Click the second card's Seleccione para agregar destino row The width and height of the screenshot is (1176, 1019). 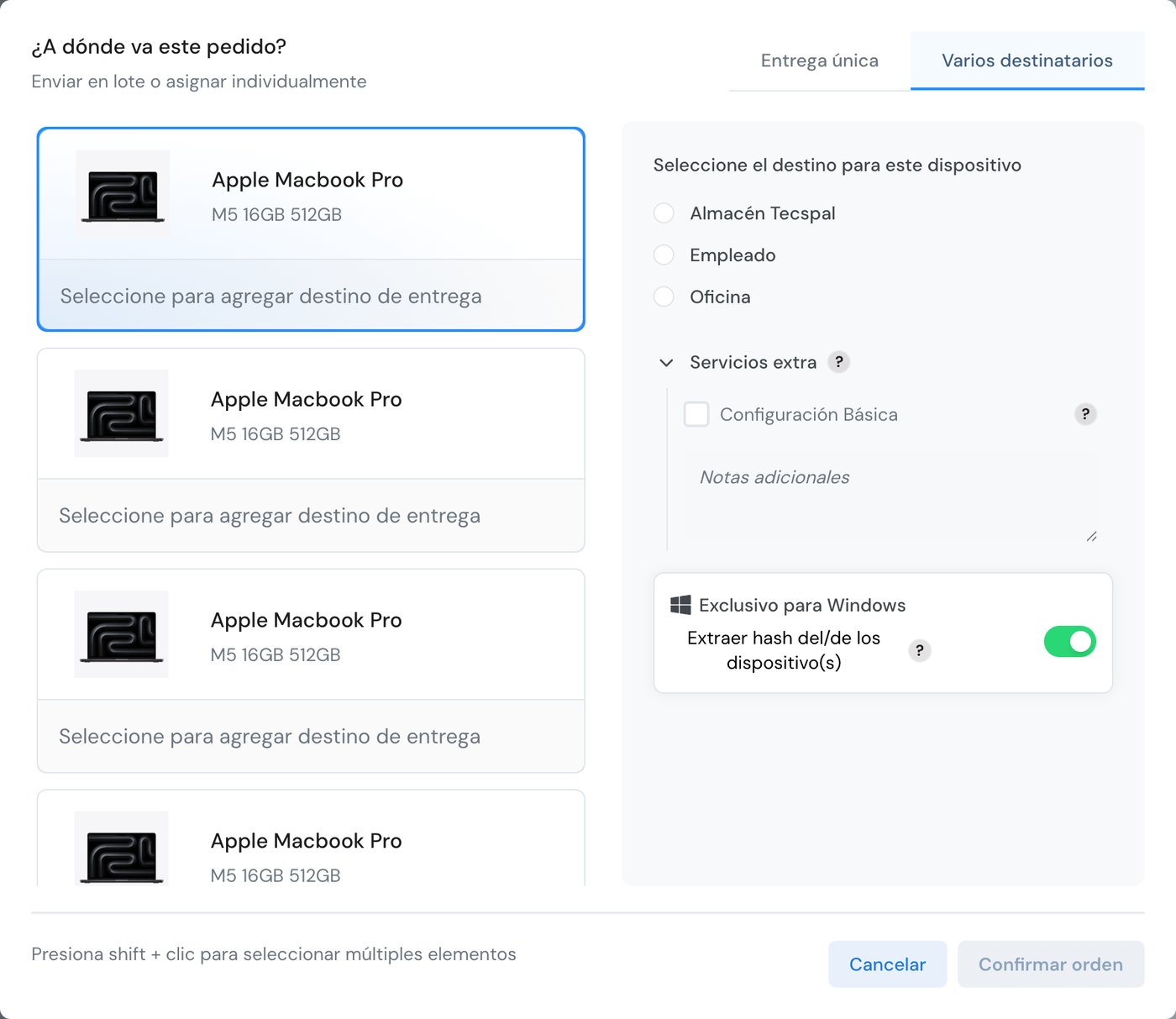311,516
